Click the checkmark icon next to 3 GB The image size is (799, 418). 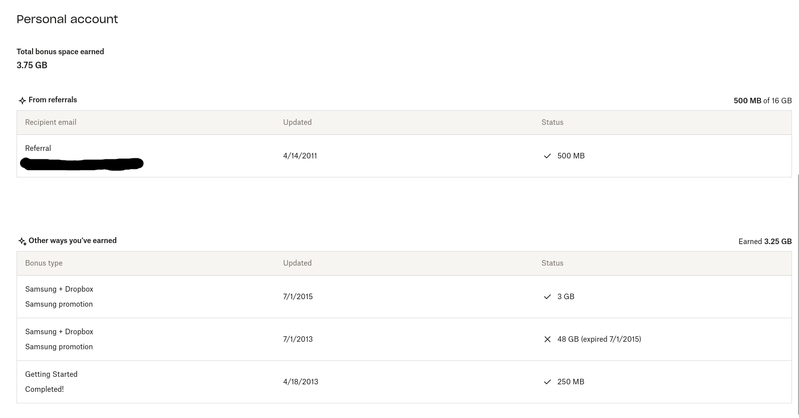coord(547,297)
